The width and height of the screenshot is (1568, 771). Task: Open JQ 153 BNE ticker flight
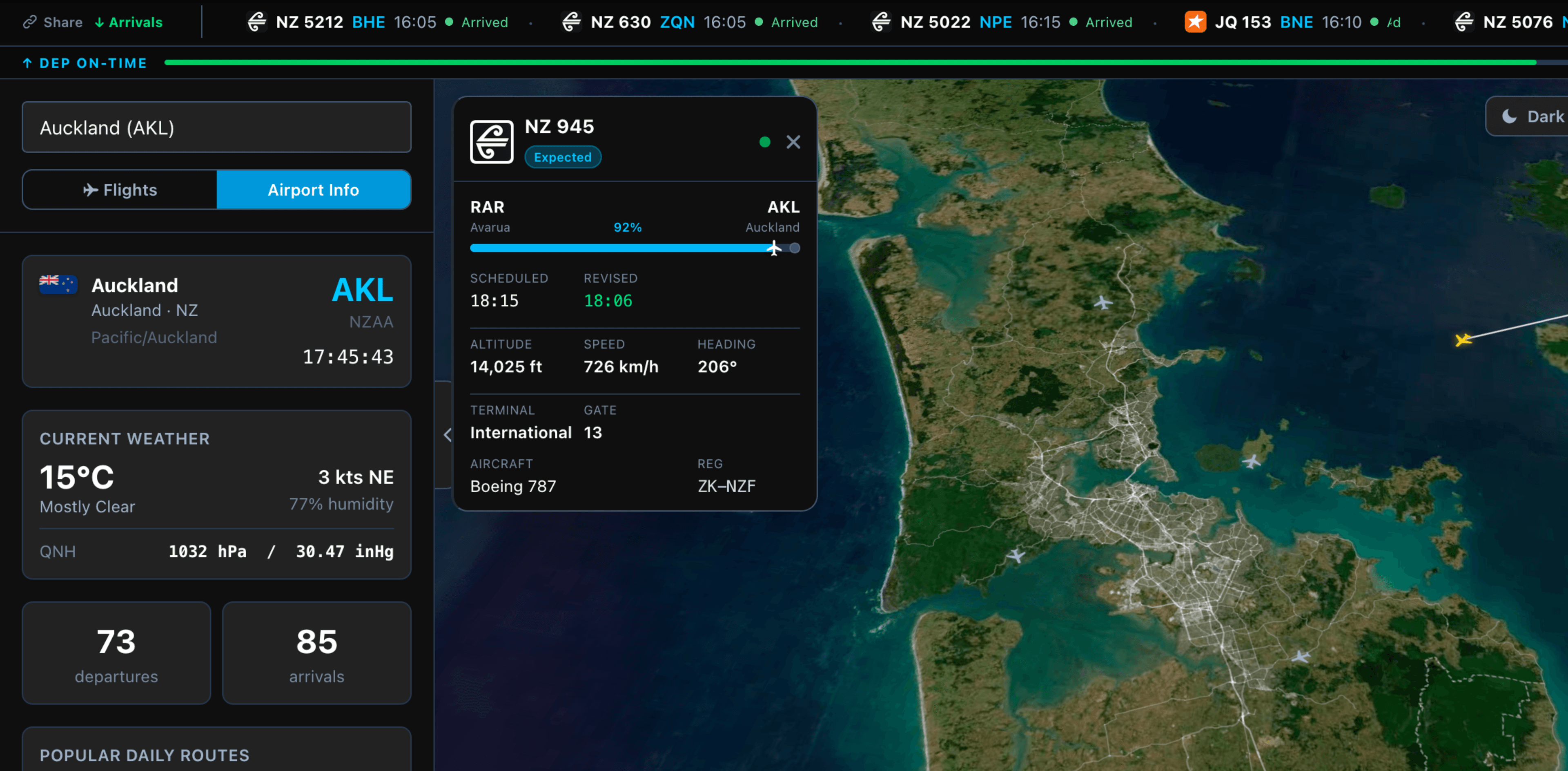coord(1293,22)
